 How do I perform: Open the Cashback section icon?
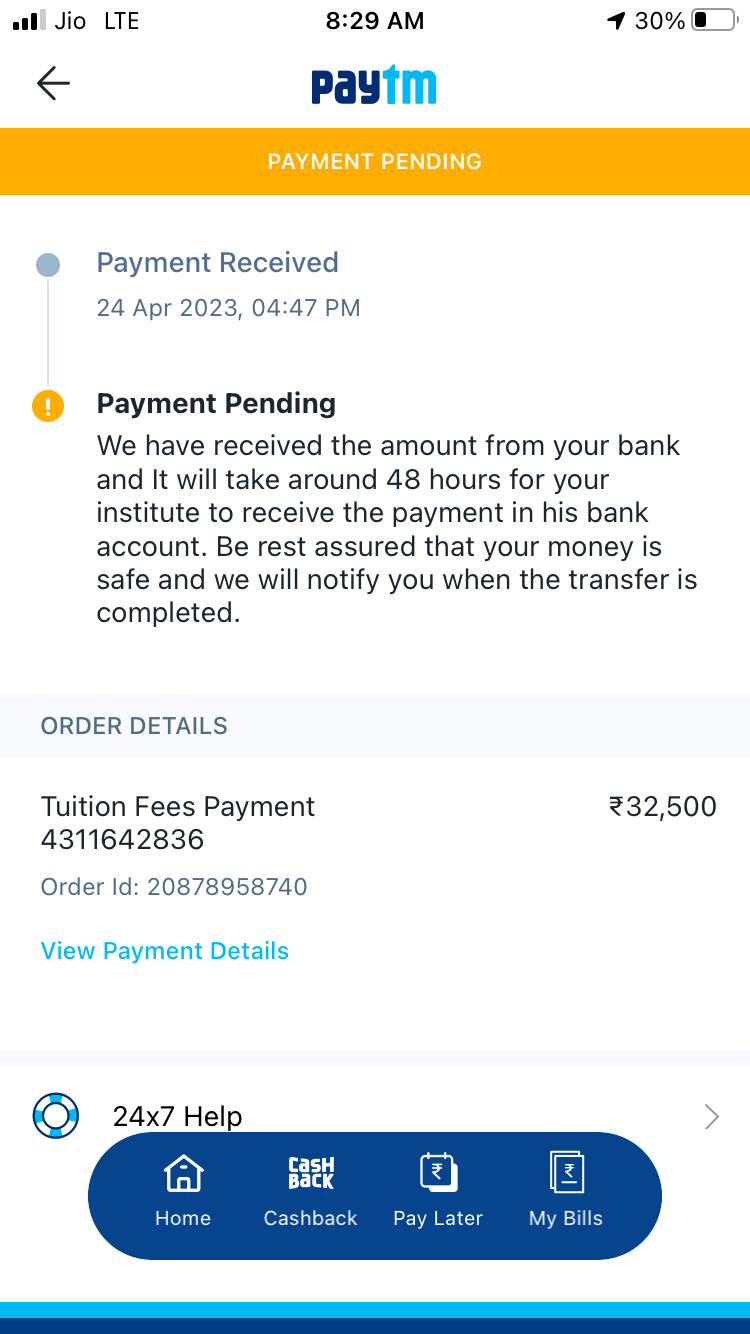pos(311,1173)
